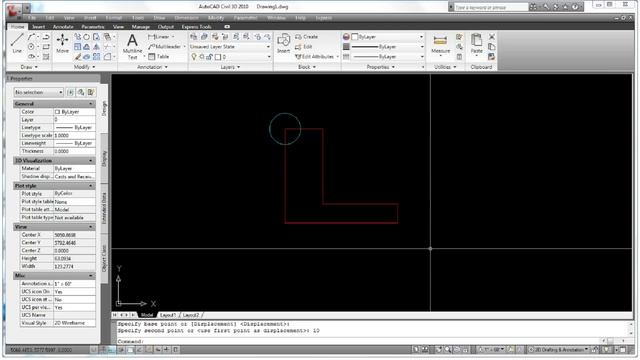Click the Create block icon
640x360 pixels.
tap(306, 37)
